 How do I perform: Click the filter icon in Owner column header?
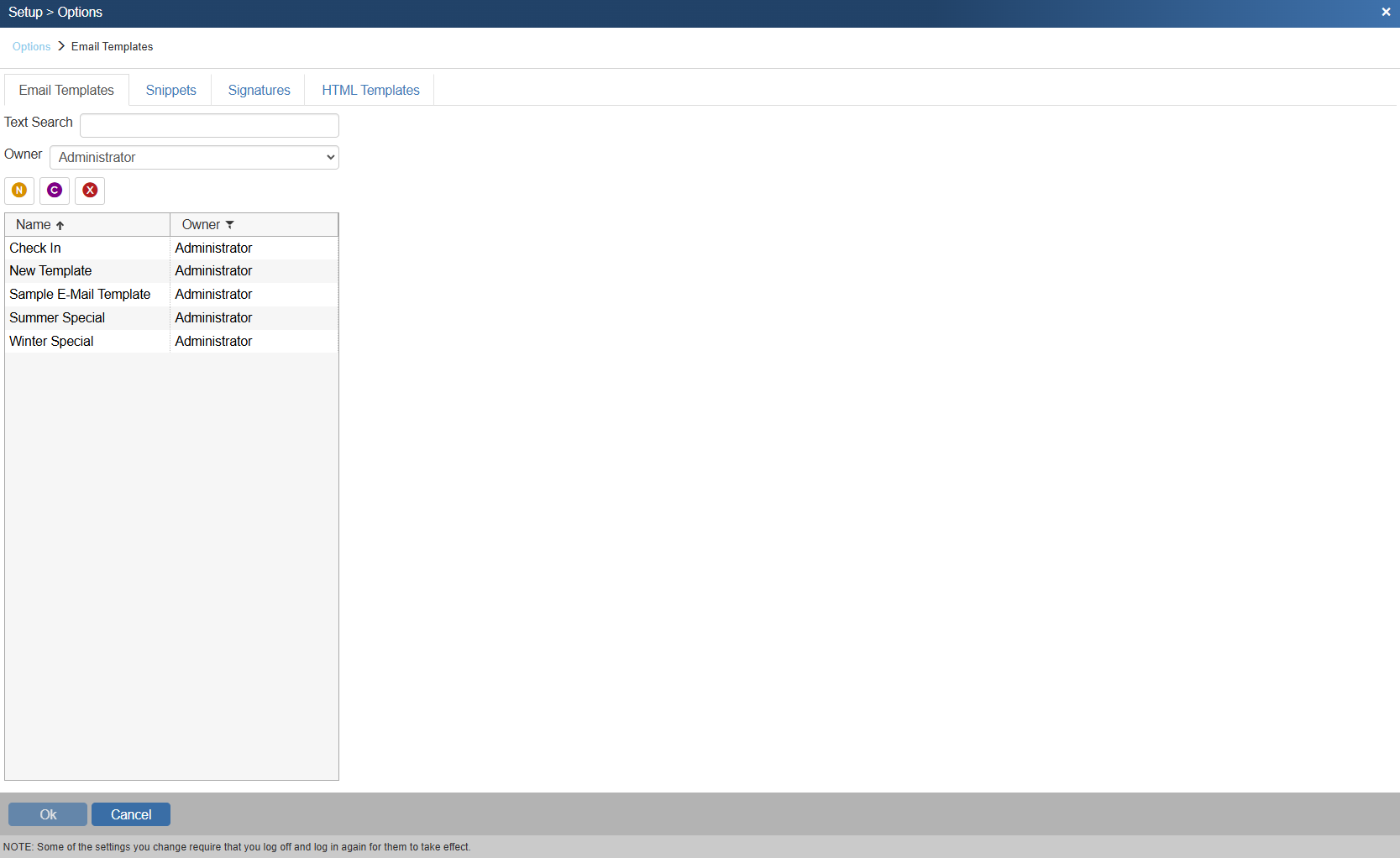coord(230,225)
